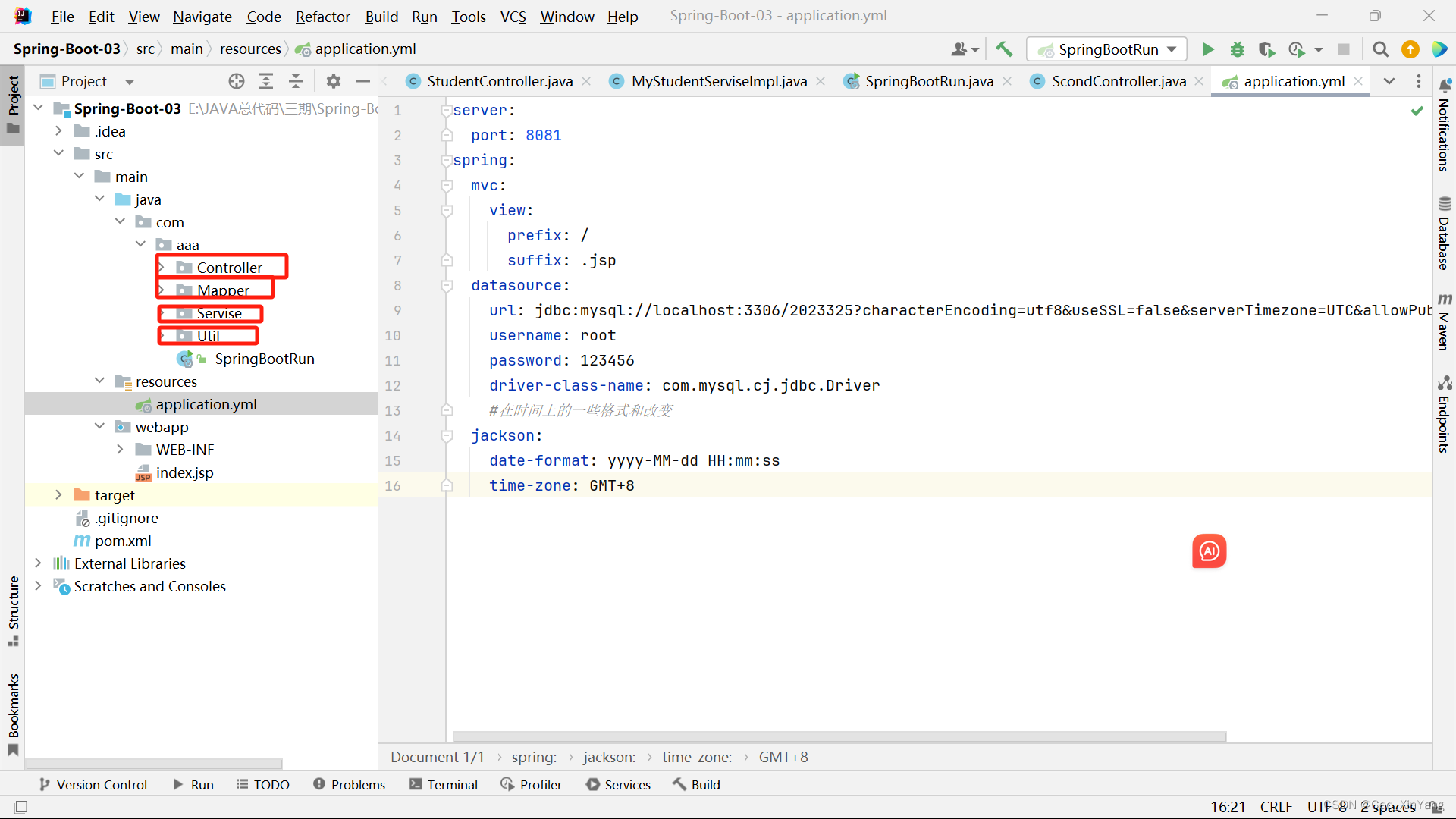Collapse the Spring-Boot-03 root node
Screen dimensions: 1456x819
[x=38, y=108]
